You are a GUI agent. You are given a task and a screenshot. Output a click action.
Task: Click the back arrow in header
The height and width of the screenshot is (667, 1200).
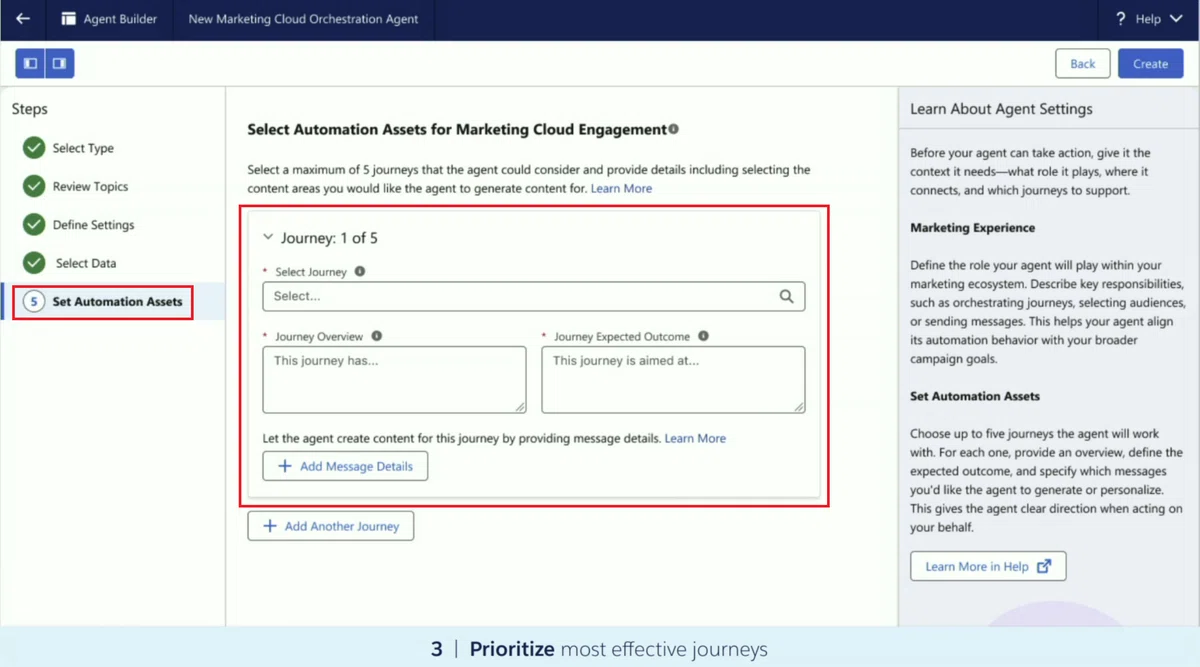[x=23, y=19]
